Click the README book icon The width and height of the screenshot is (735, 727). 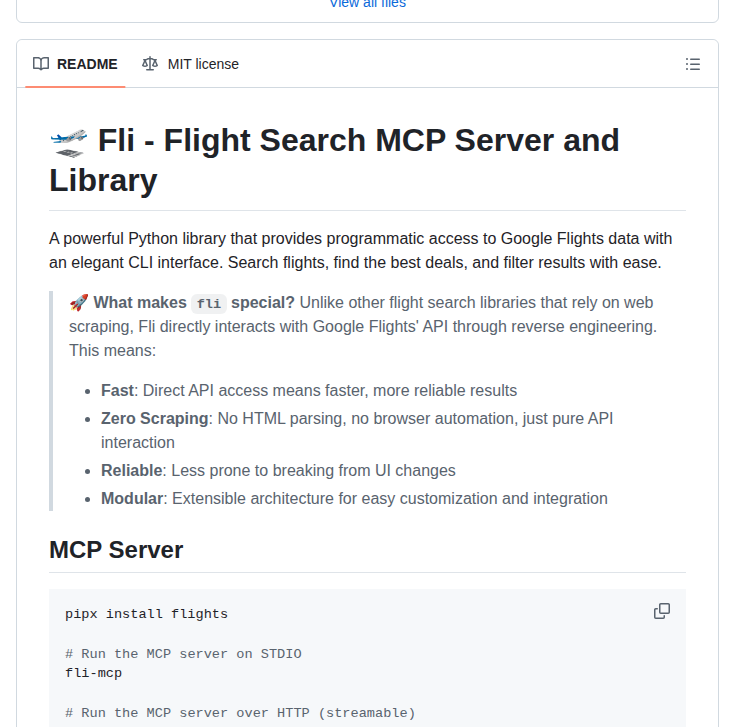tap(41, 64)
